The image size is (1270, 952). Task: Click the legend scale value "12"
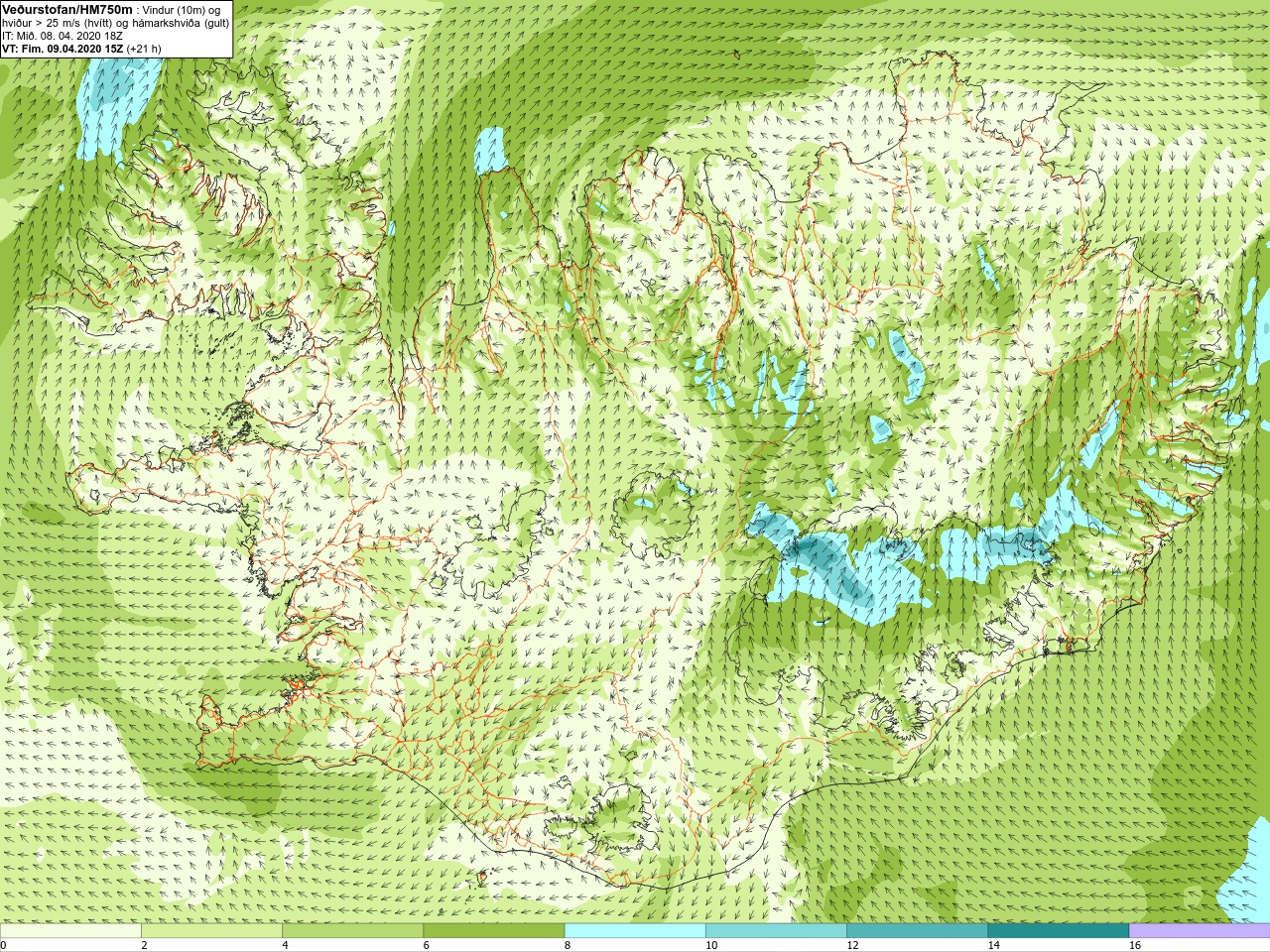852,945
